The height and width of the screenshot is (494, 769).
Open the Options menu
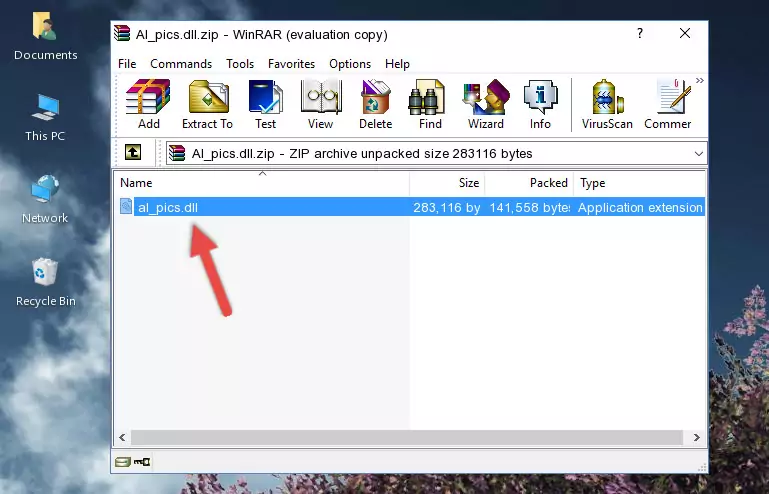(350, 64)
